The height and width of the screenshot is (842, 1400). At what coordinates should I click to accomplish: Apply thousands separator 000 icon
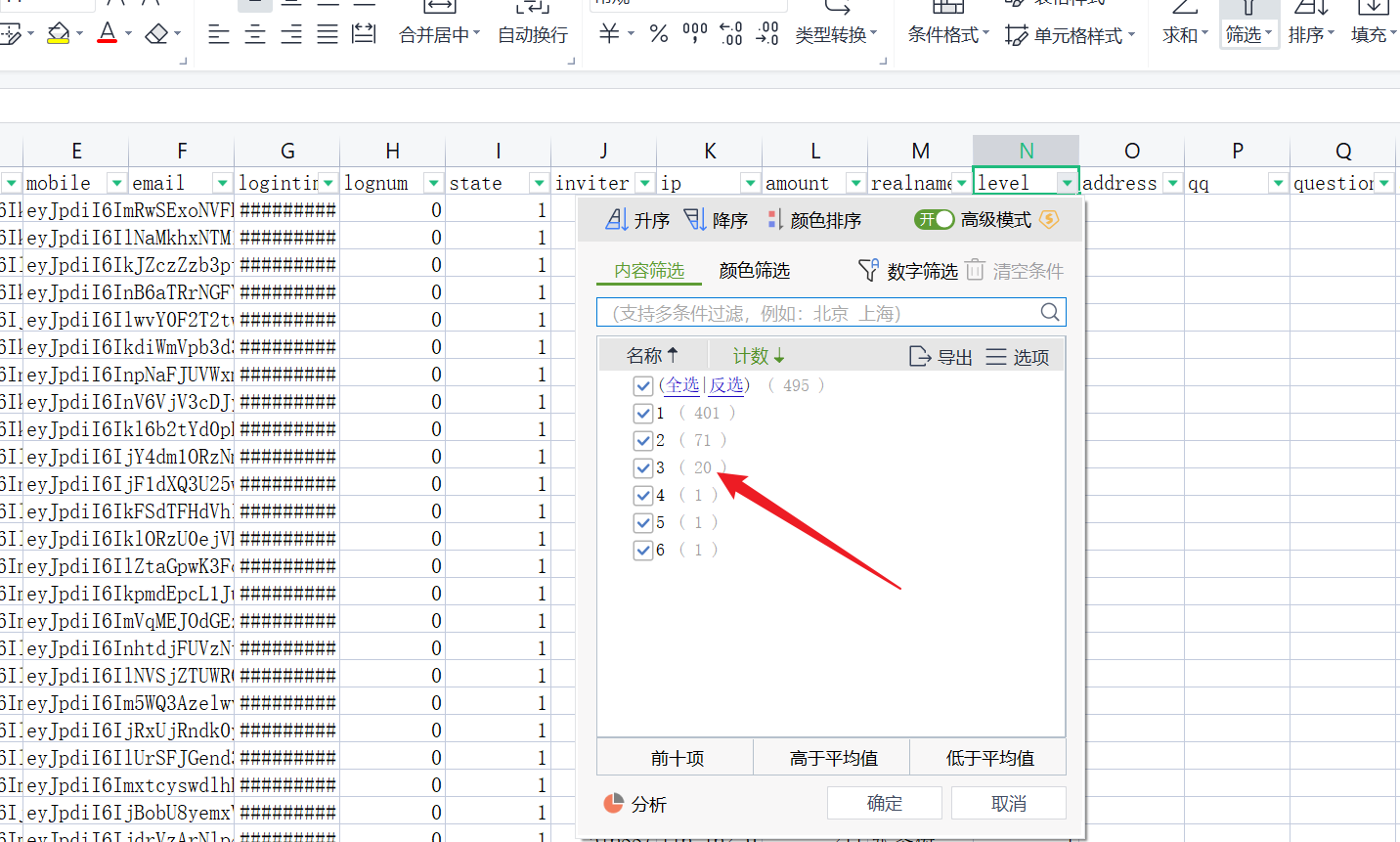(x=695, y=34)
